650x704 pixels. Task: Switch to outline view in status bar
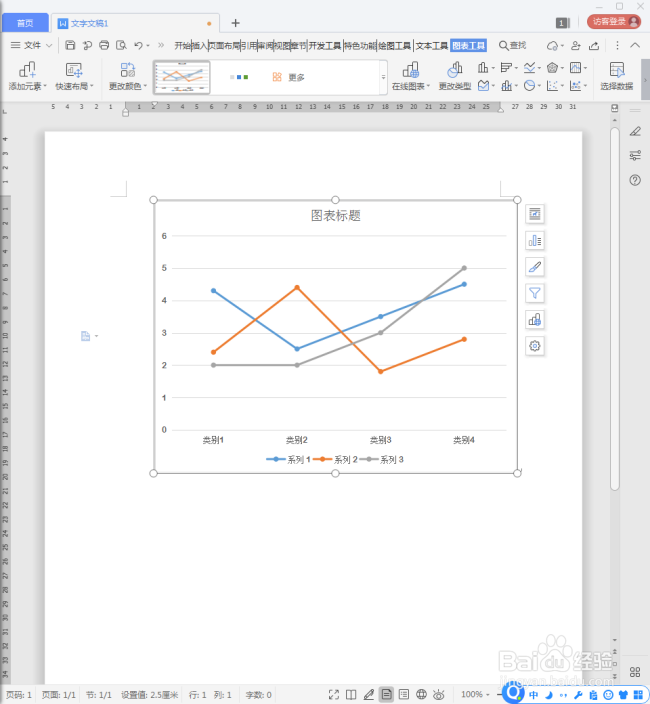point(404,695)
